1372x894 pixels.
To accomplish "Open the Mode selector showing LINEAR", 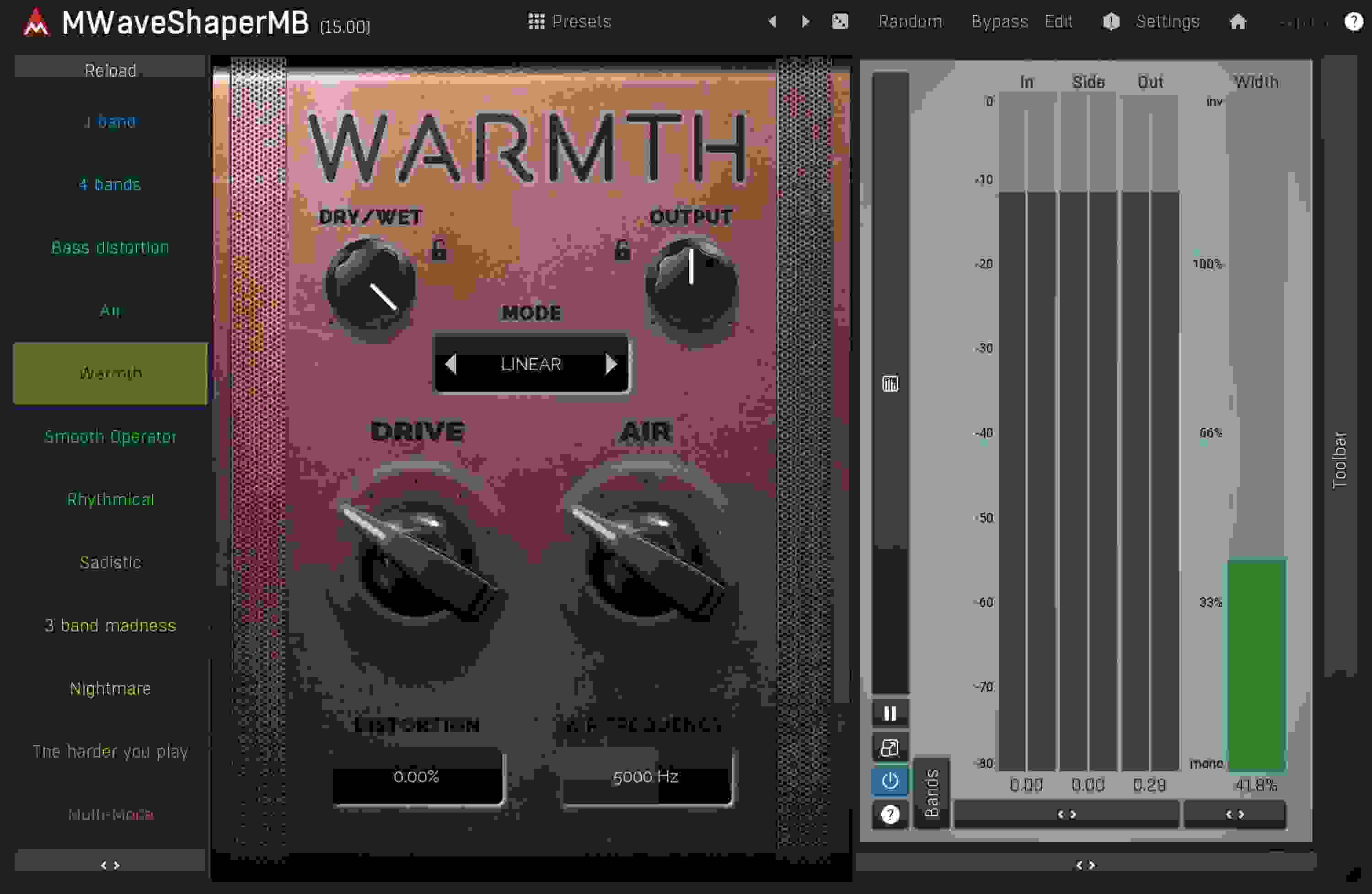I will (531, 364).
